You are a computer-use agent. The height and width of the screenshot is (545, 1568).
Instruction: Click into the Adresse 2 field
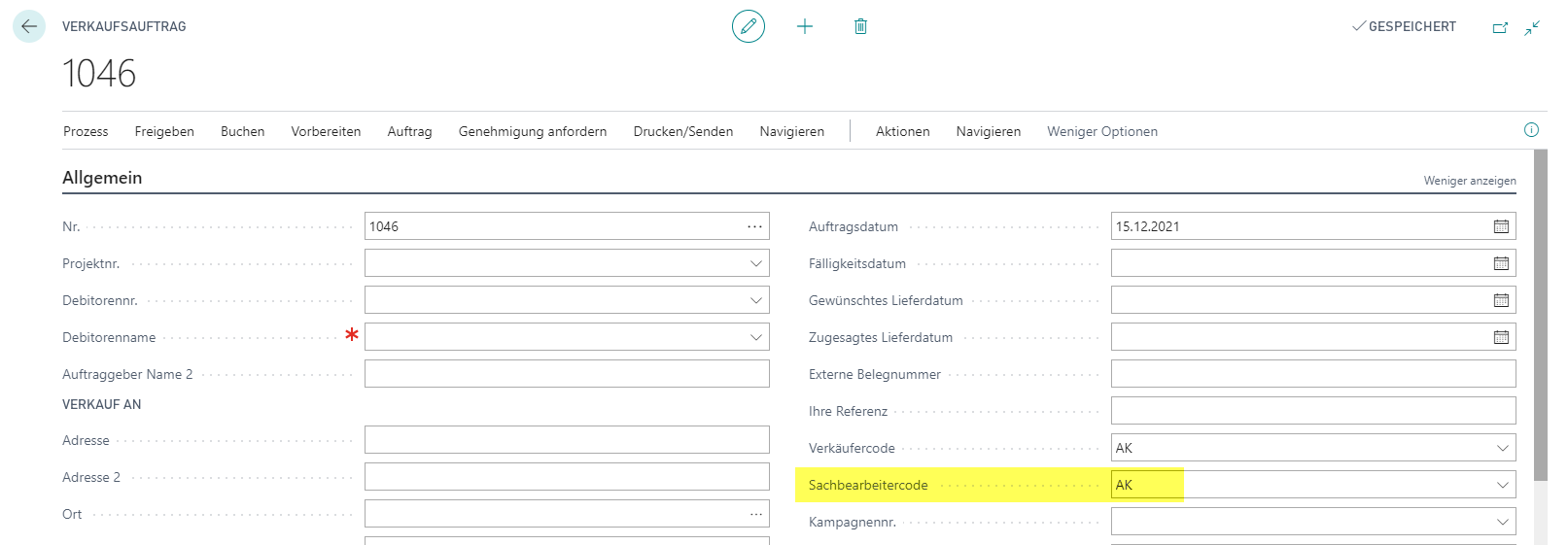click(x=567, y=477)
